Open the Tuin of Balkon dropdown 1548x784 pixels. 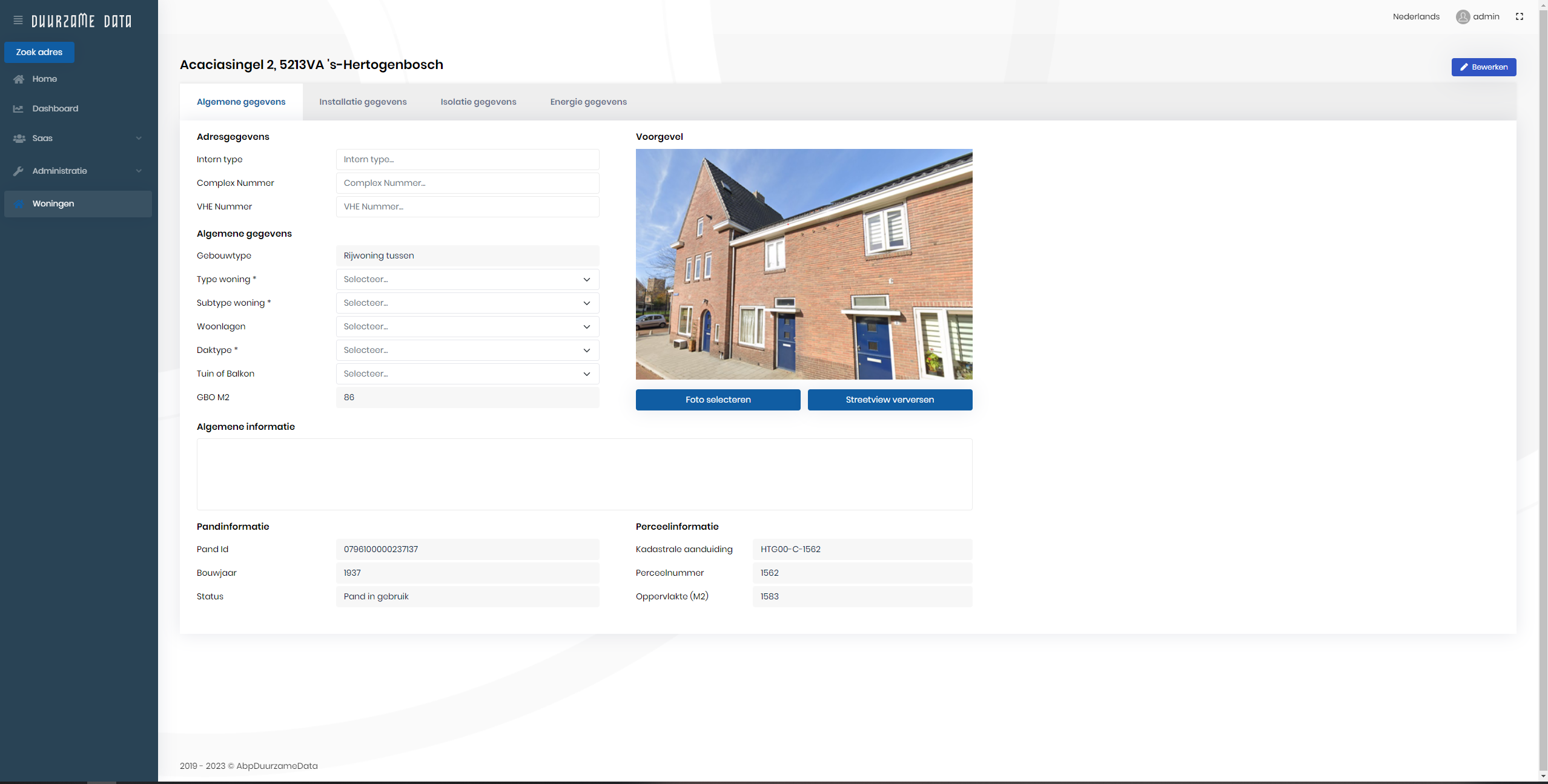click(467, 374)
